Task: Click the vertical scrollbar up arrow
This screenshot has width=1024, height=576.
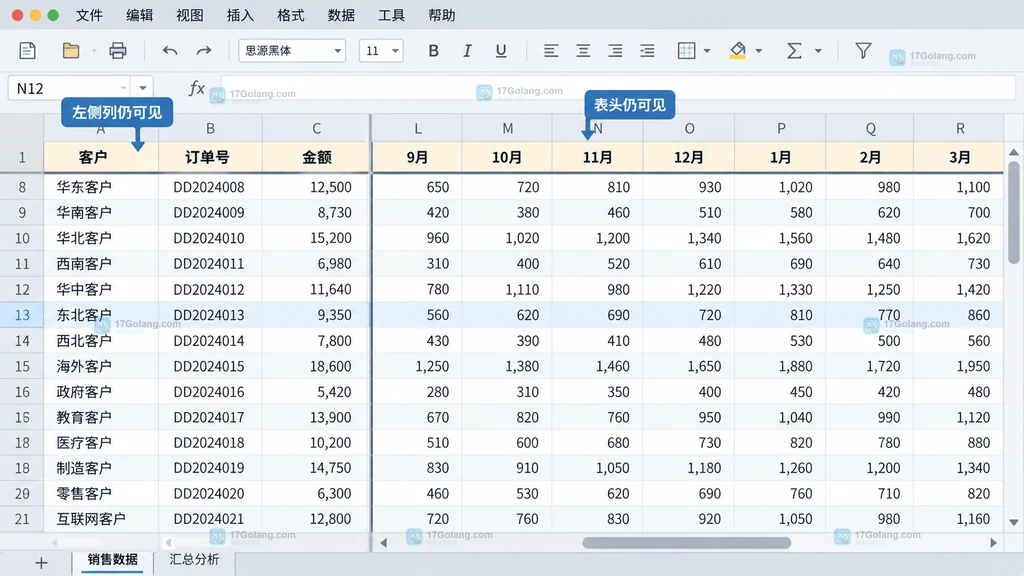Action: point(1014,152)
